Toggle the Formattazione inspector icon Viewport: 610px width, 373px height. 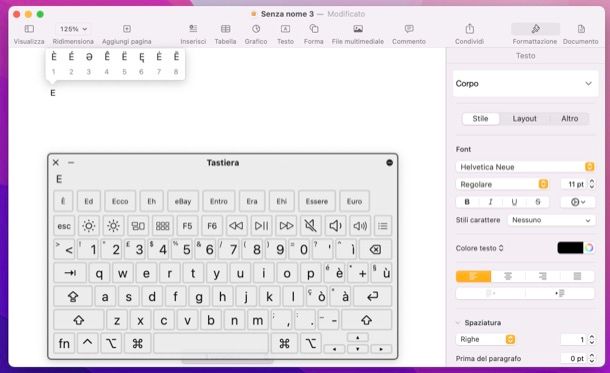(535, 29)
